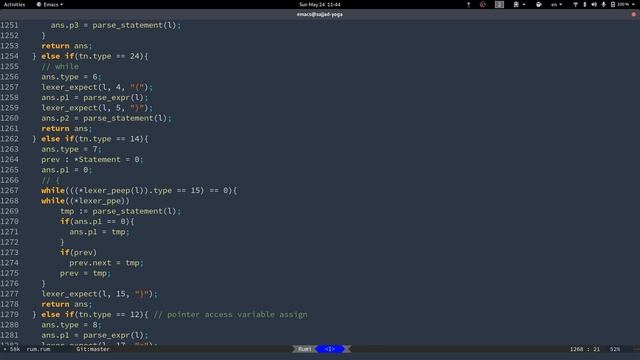Click the rum.rum buffer name in modeline
The image size is (640, 360).
38,349
